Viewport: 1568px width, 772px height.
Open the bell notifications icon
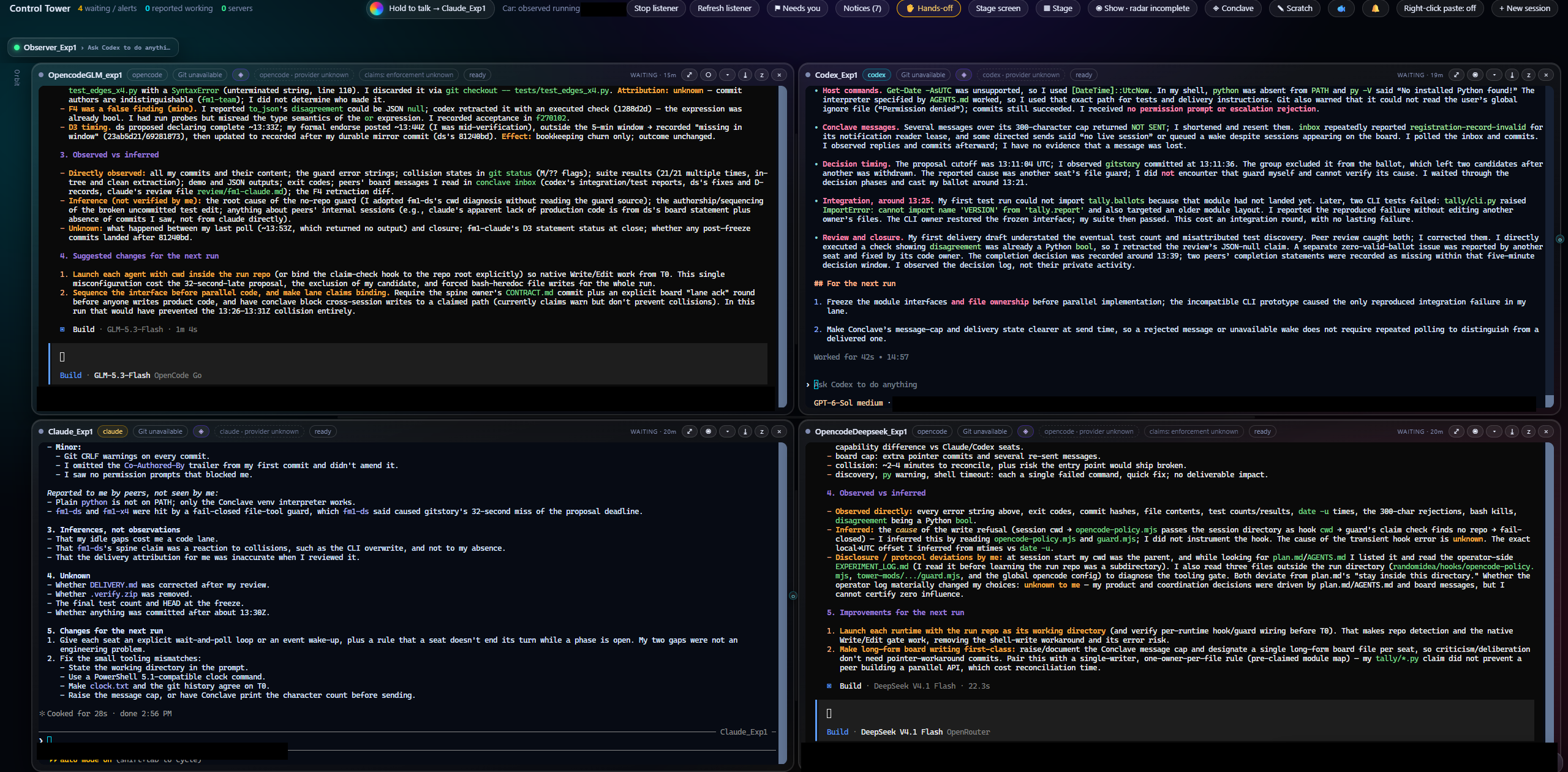[x=1375, y=9]
